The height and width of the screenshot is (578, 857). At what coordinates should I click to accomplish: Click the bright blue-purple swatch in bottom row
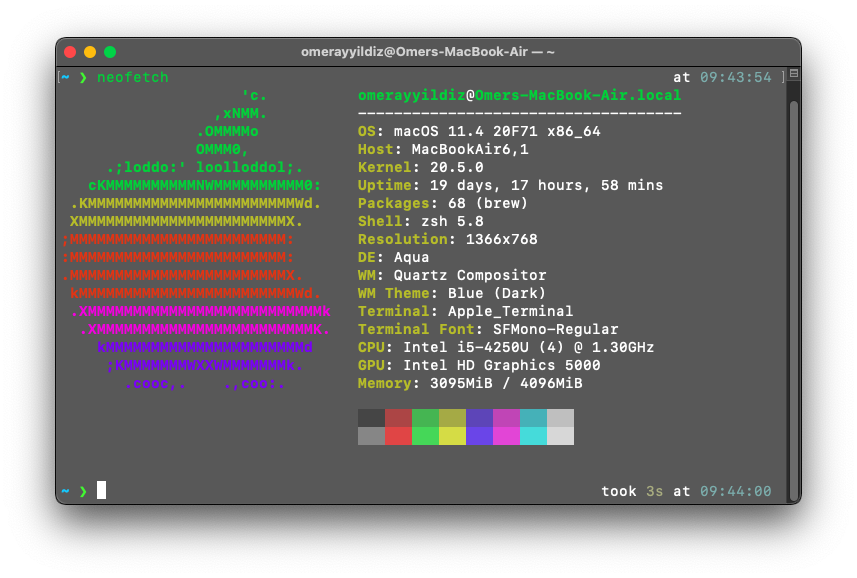pyautogui.click(x=479, y=436)
